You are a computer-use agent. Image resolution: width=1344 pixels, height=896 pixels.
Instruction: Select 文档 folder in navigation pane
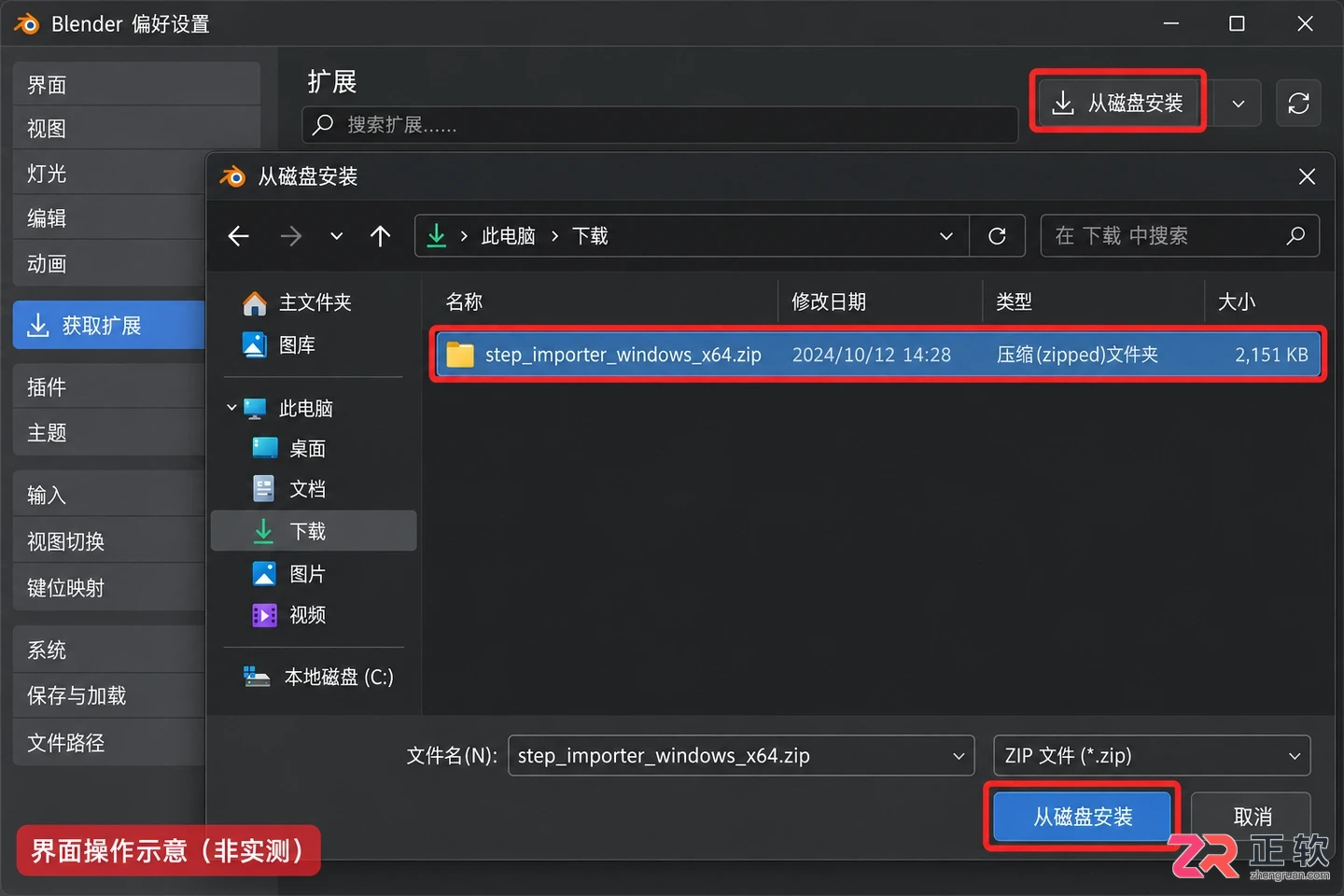pyautogui.click(x=289, y=489)
